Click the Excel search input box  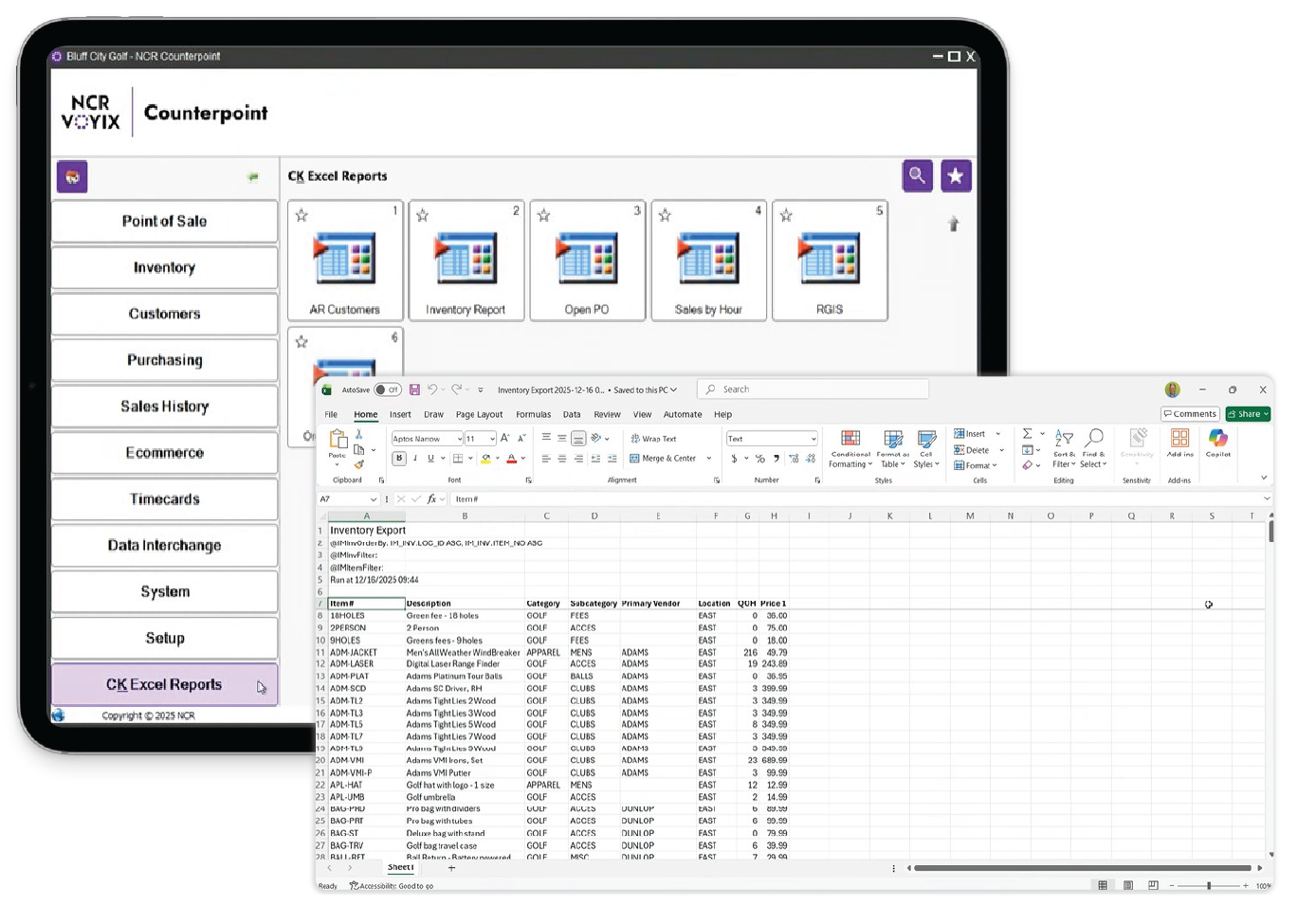[x=813, y=389]
